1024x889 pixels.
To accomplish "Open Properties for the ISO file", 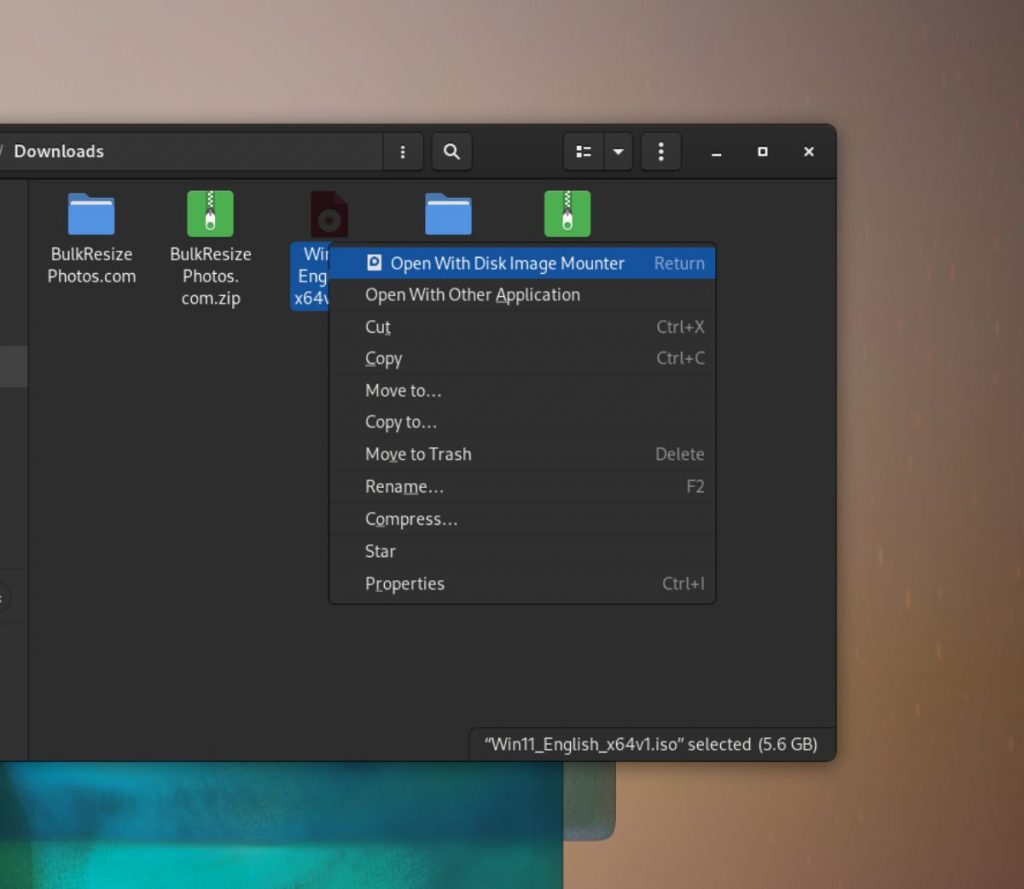I will [x=404, y=583].
